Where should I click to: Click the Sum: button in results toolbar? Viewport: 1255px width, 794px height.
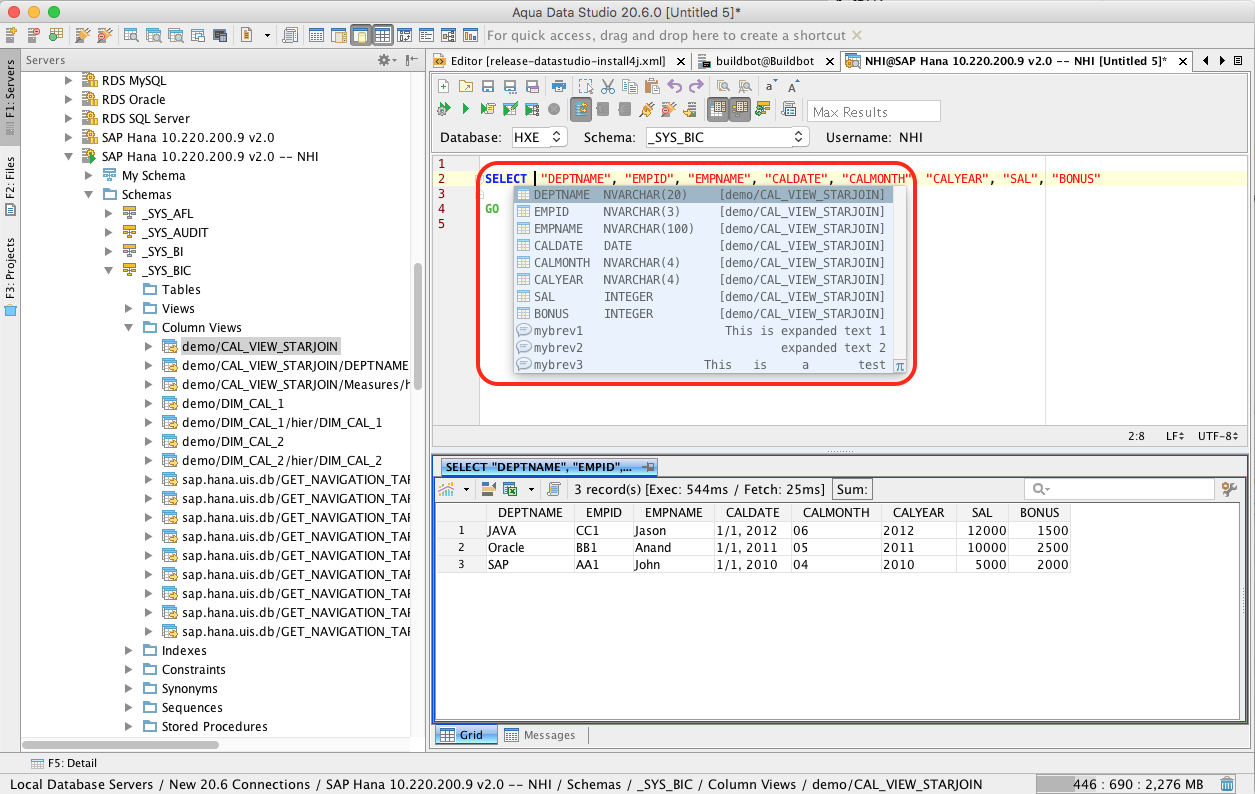pos(852,489)
